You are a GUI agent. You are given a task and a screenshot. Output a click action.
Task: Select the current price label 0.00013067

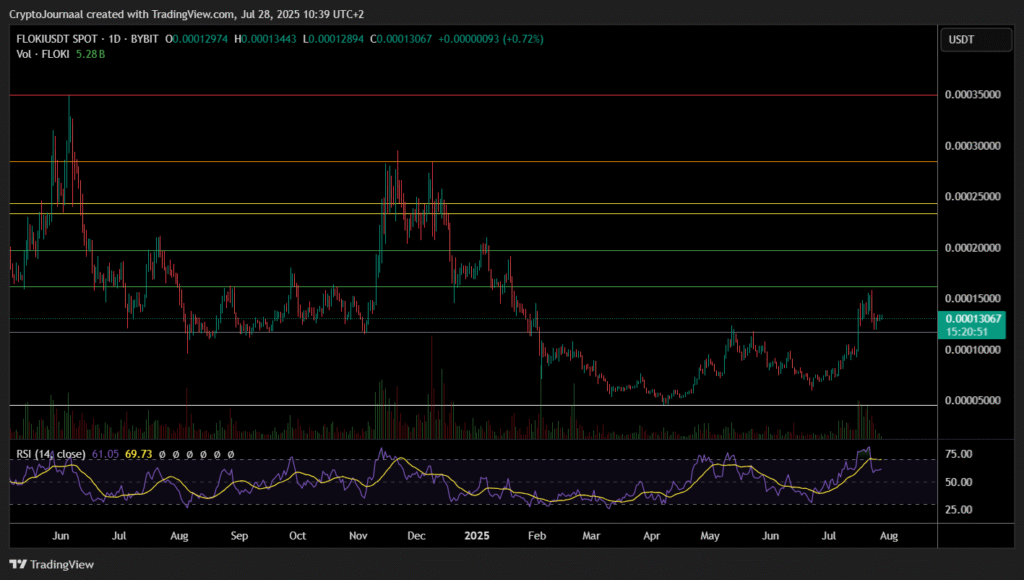click(972, 319)
